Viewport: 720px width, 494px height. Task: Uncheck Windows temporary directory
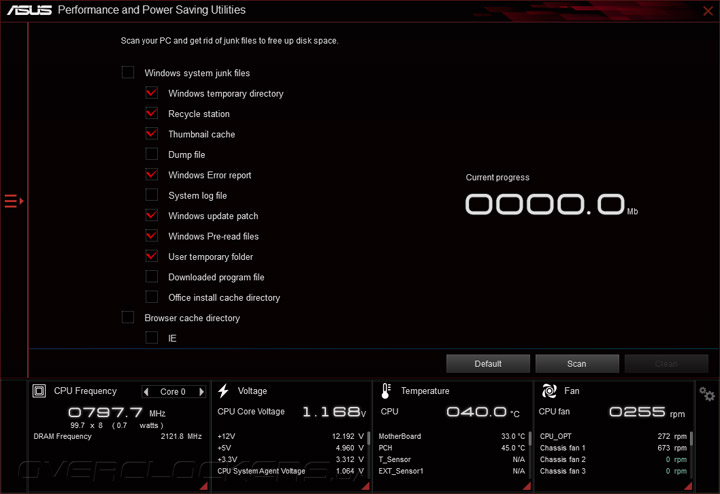pyautogui.click(x=152, y=93)
